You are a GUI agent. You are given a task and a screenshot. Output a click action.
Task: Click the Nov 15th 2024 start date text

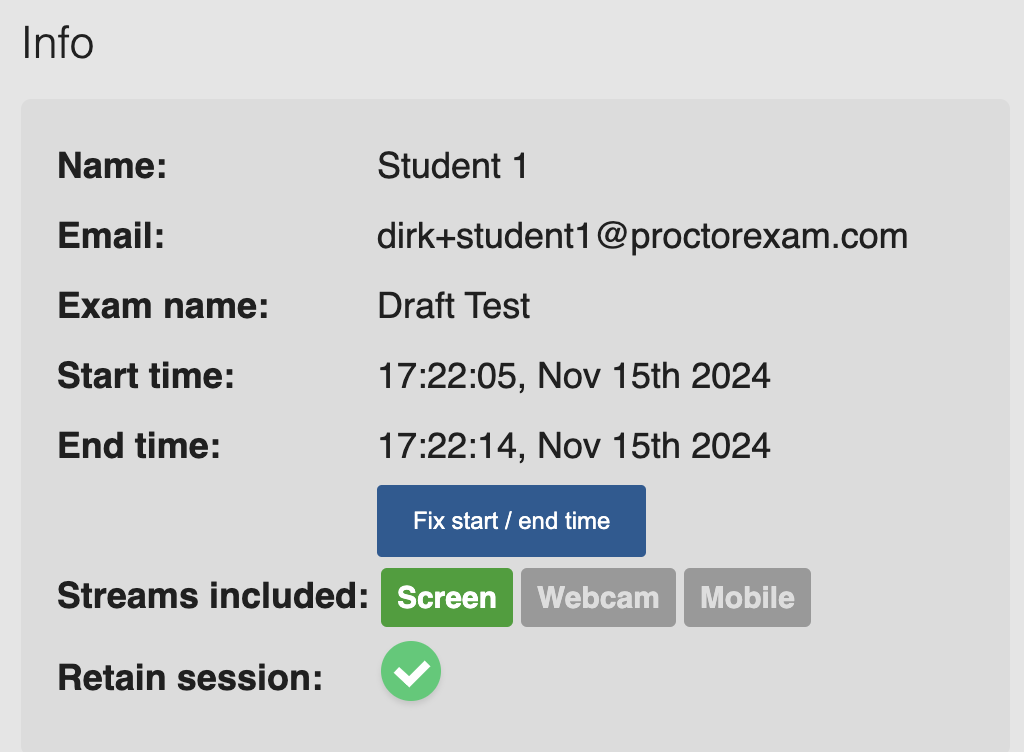pyautogui.click(x=654, y=376)
